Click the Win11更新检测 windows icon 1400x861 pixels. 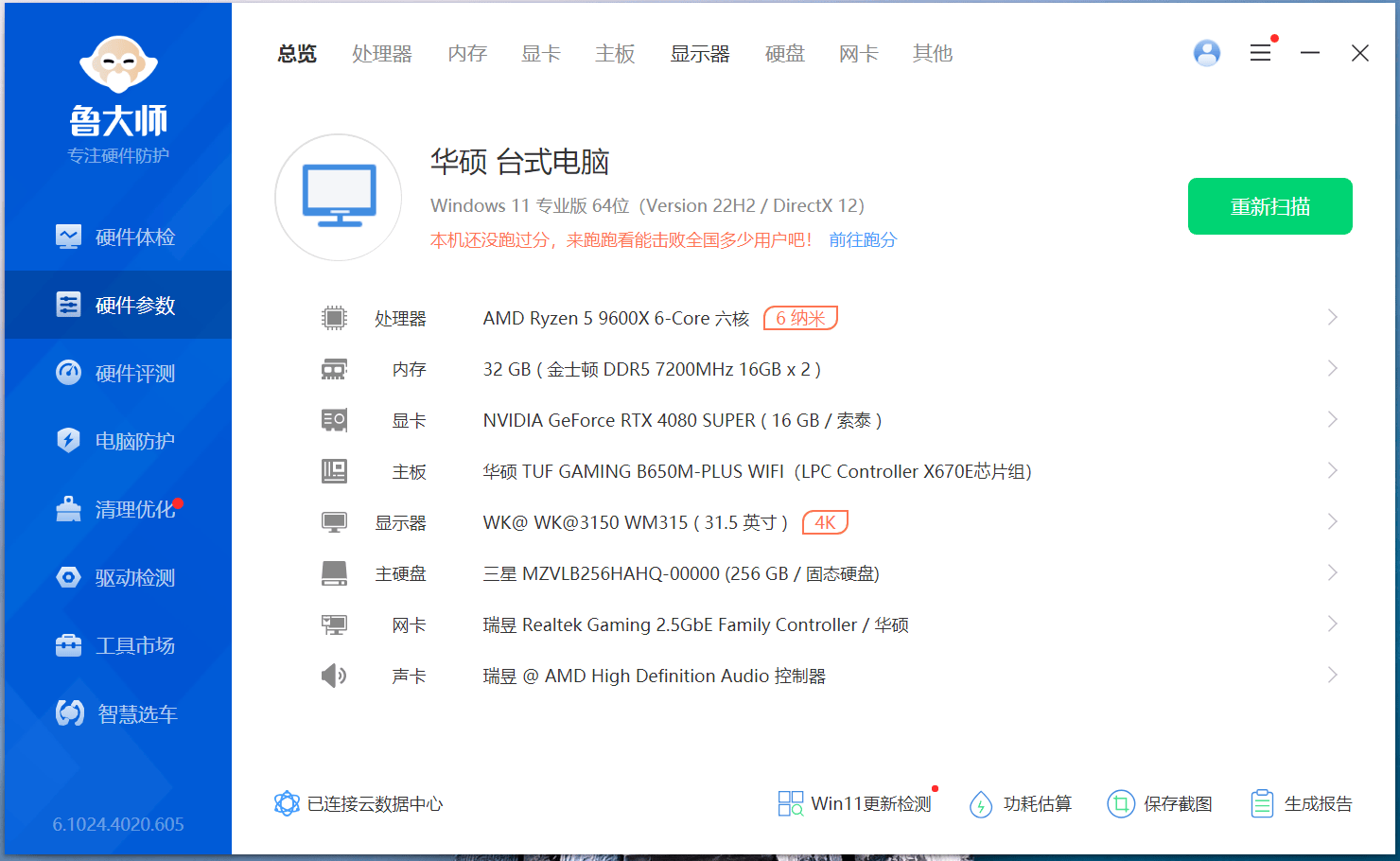(791, 803)
